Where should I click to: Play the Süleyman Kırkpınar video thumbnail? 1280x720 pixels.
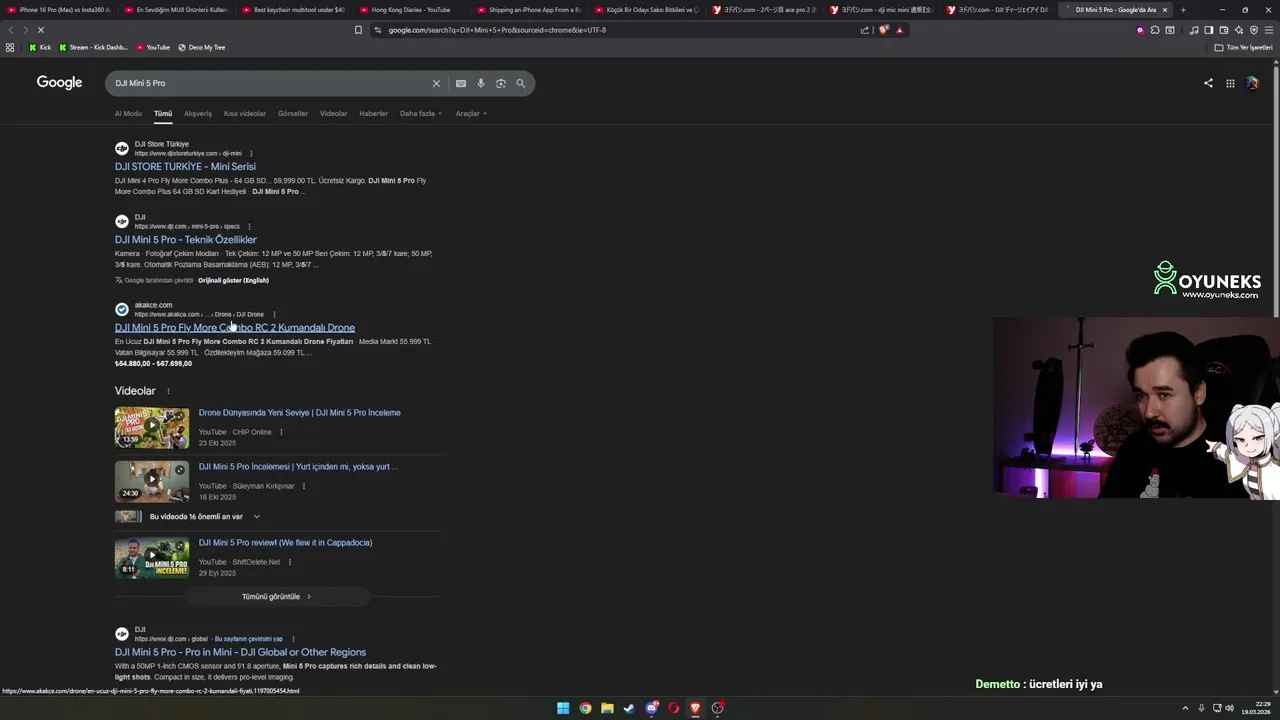coord(152,482)
